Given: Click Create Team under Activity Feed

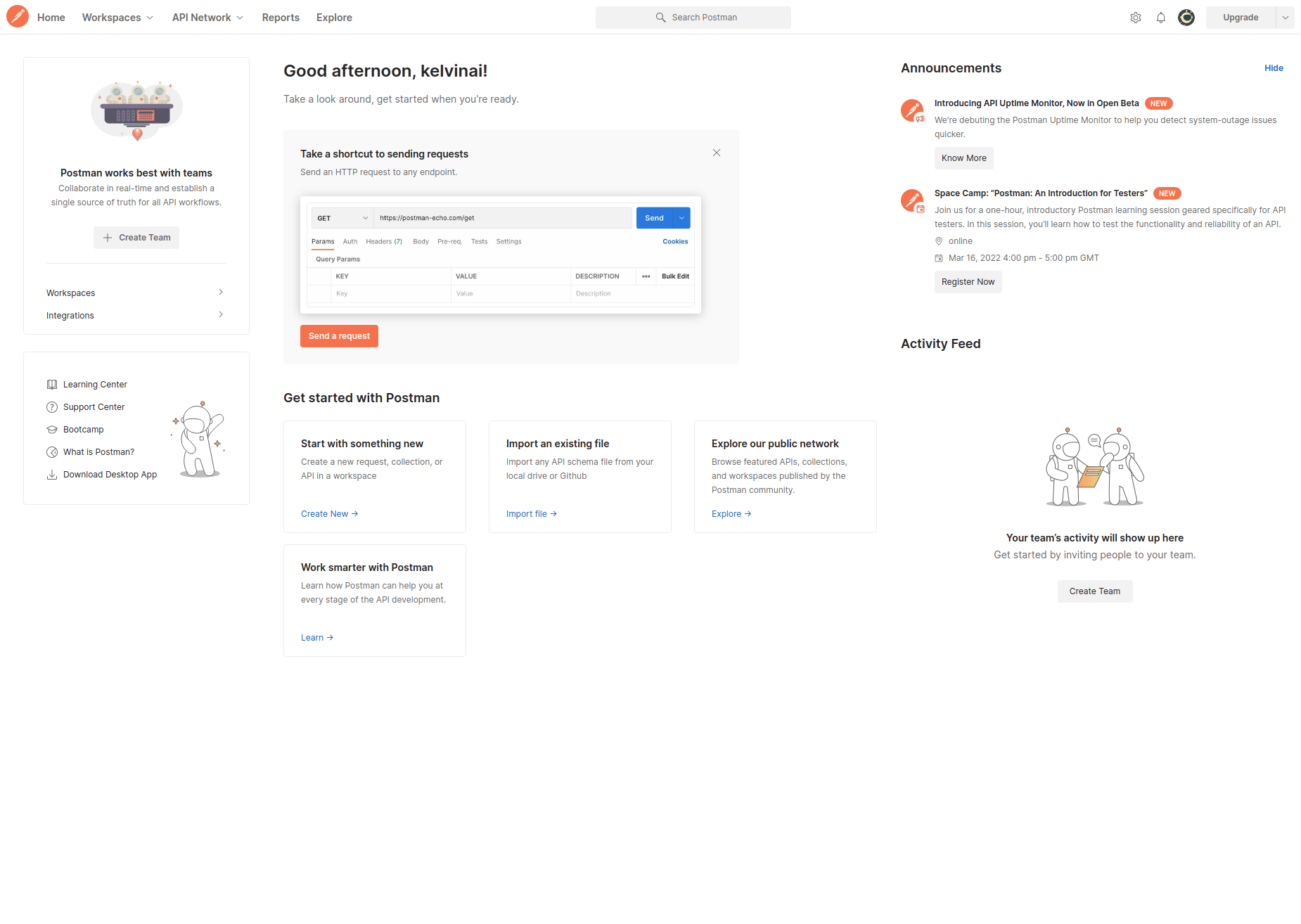Looking at the screenshot, I should tap(1094, 591).
